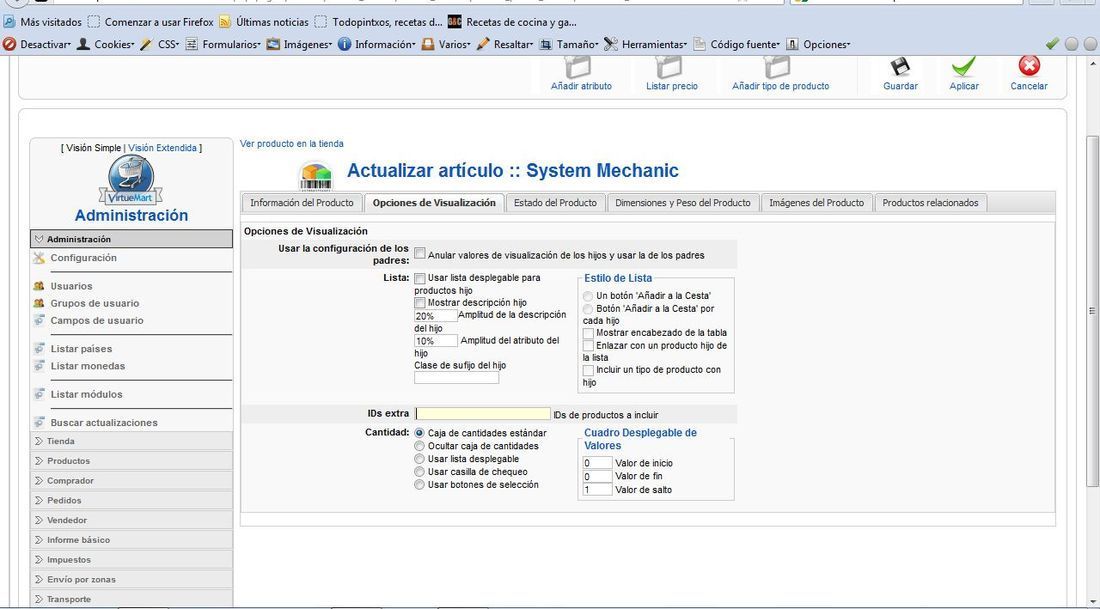Expand the Informe básico sidebar section
1100x609 pixels.
(131, 540)
